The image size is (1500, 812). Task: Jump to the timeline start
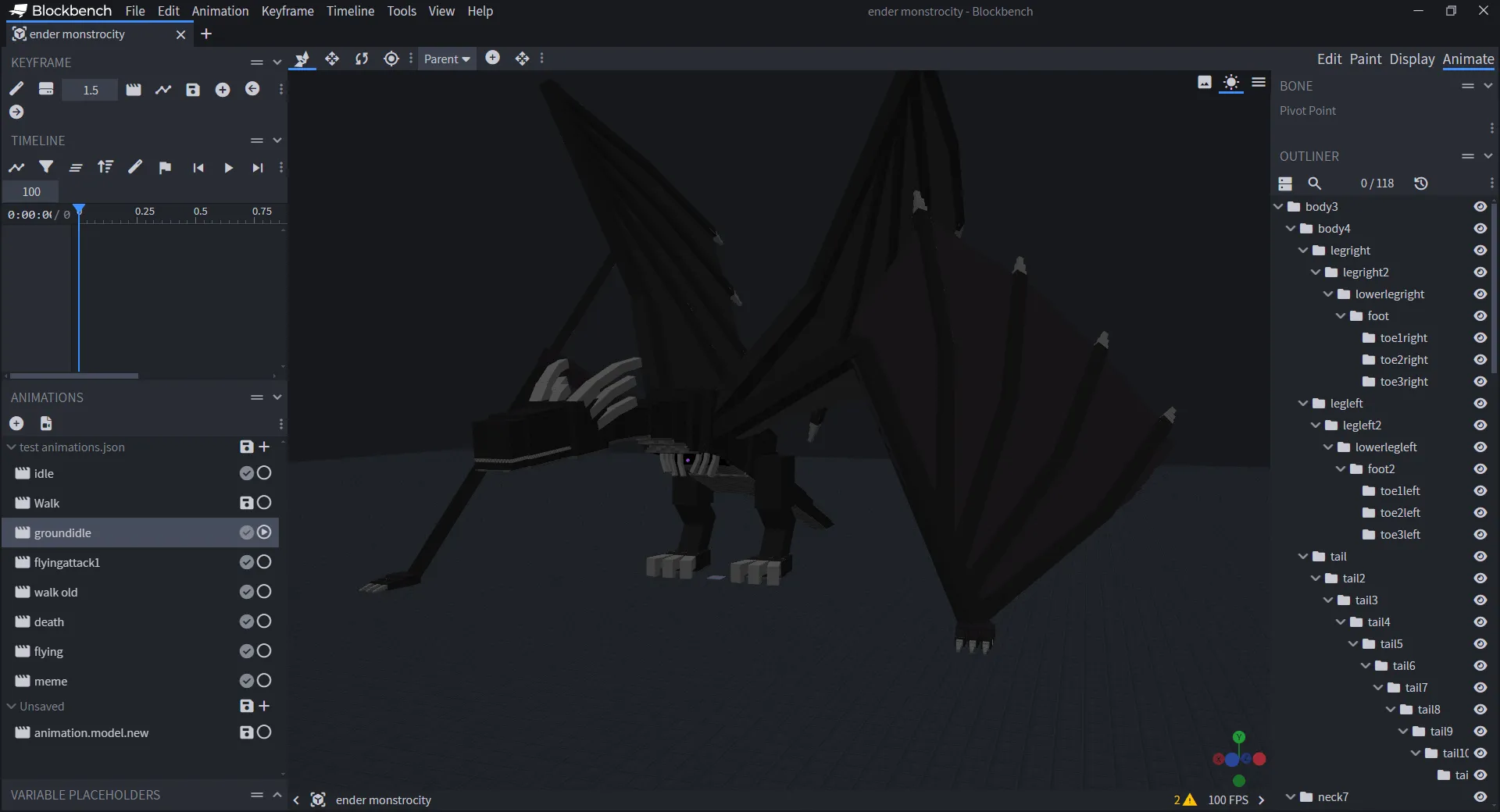[198, 167]
